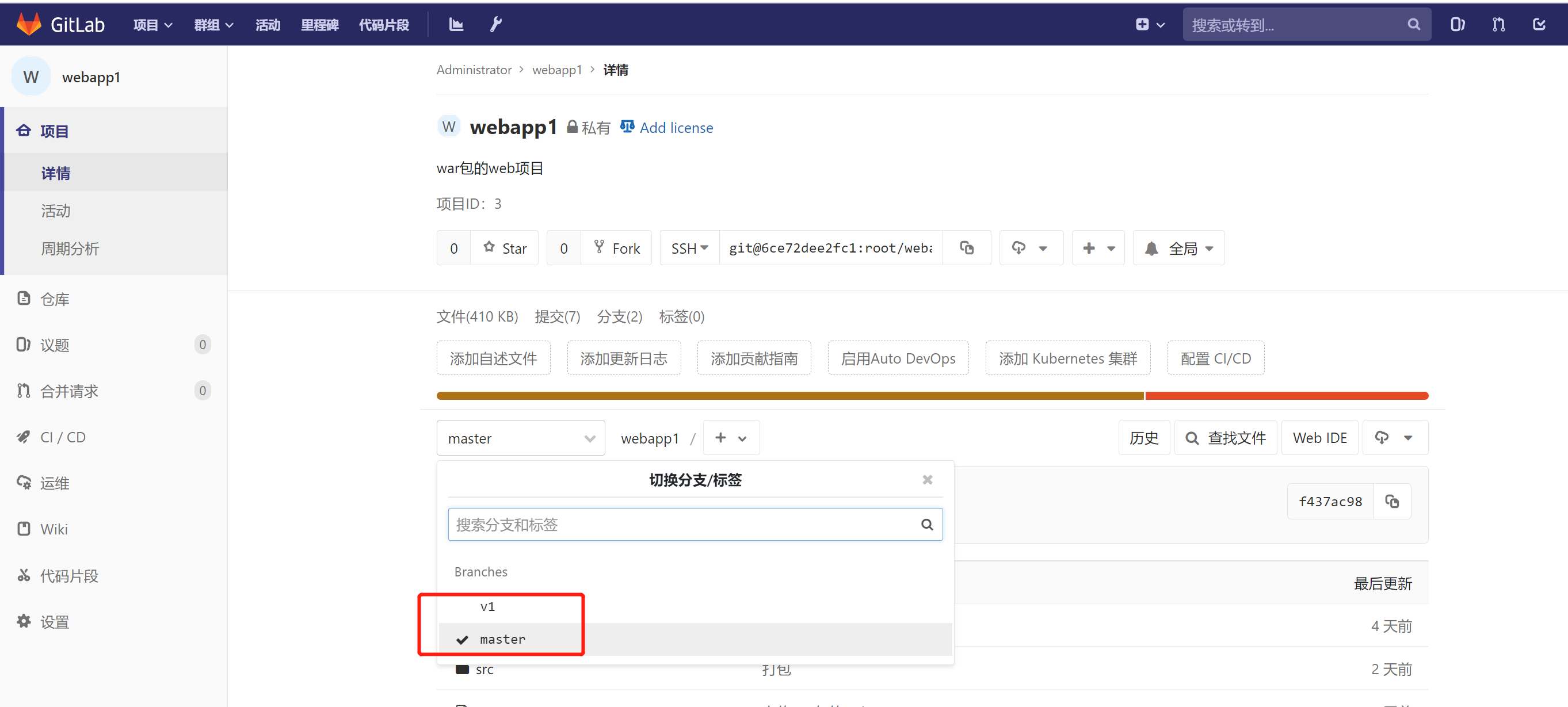Open the 群组 menu in navbar
Image resolution: width=1568 pixels, height=707 pixels.
coord(213,25)
